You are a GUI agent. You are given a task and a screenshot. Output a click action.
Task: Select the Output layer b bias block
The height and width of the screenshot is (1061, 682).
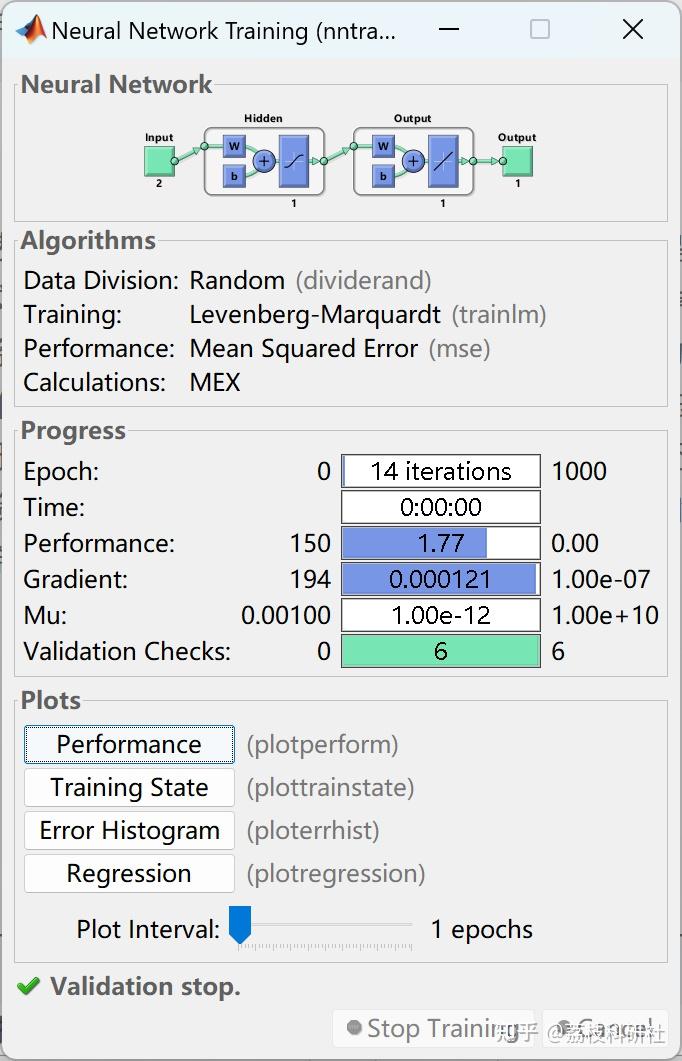pos(383,176)
